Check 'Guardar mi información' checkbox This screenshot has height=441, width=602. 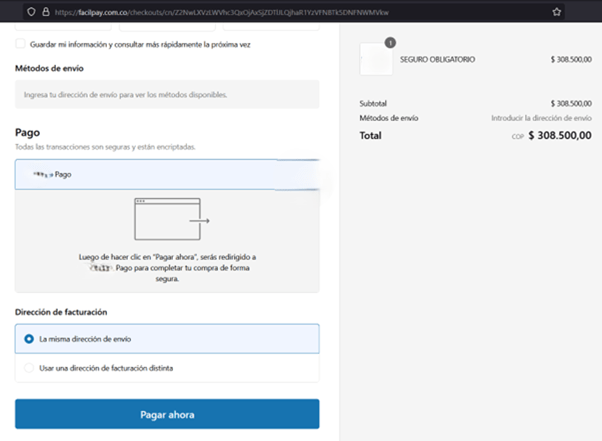click(20, 44)
